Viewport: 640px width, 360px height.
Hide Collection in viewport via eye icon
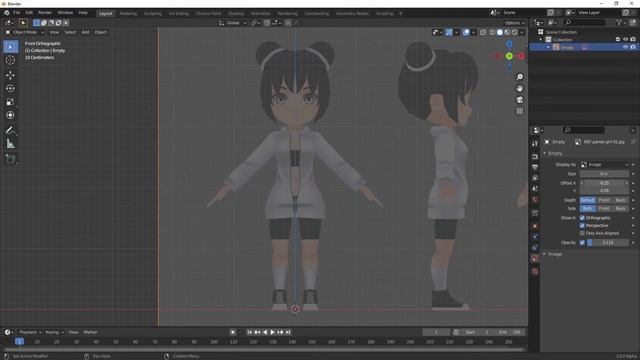(x=625, y=40)
